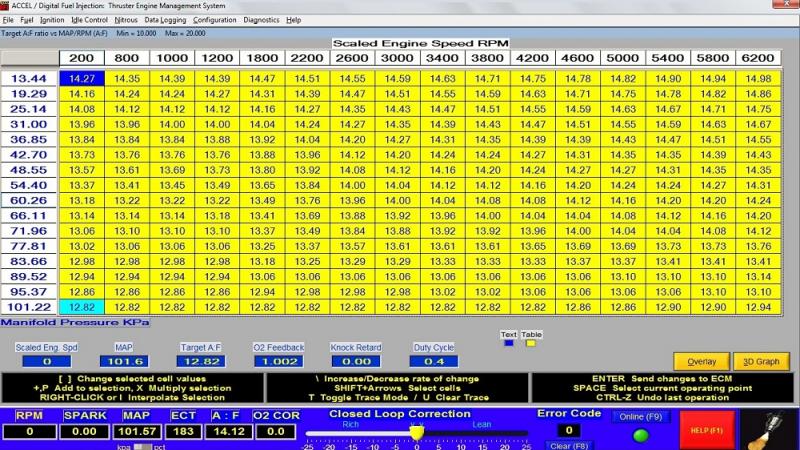
Task: Click the MAP value field showing 101.6
Action: [x=124, y=361]
